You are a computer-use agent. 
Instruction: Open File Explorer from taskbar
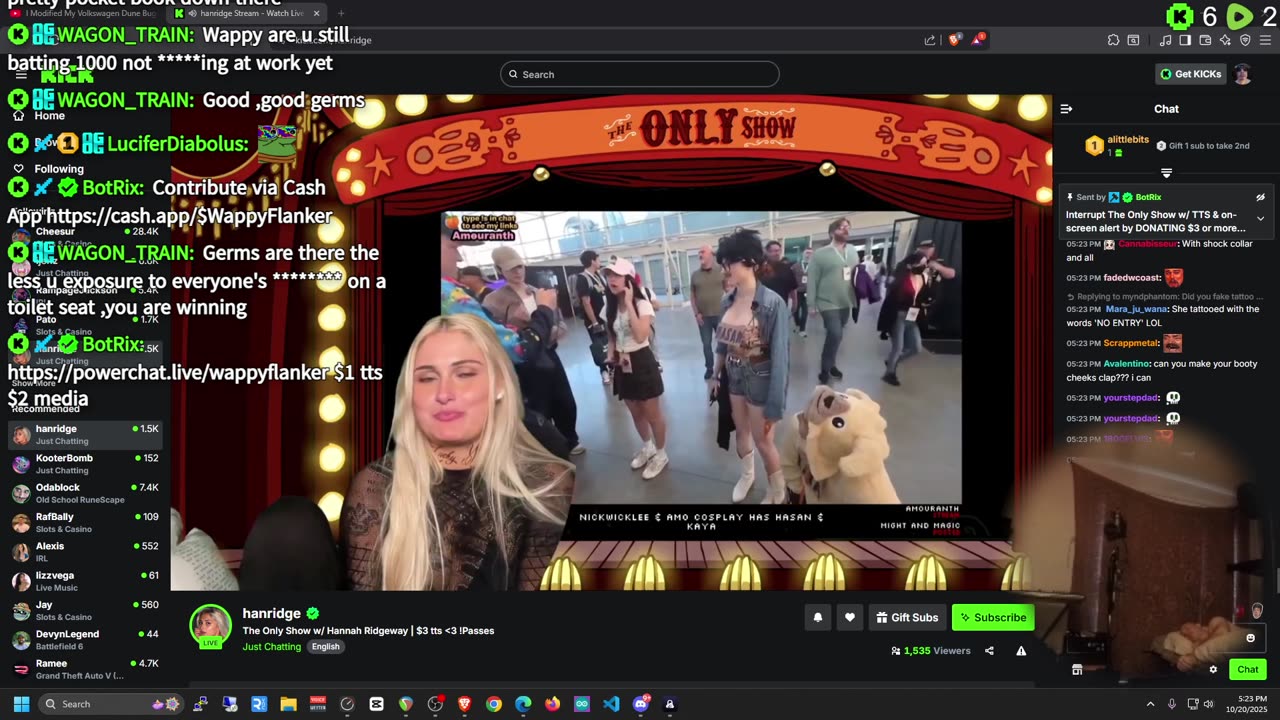tap(288, 704)
